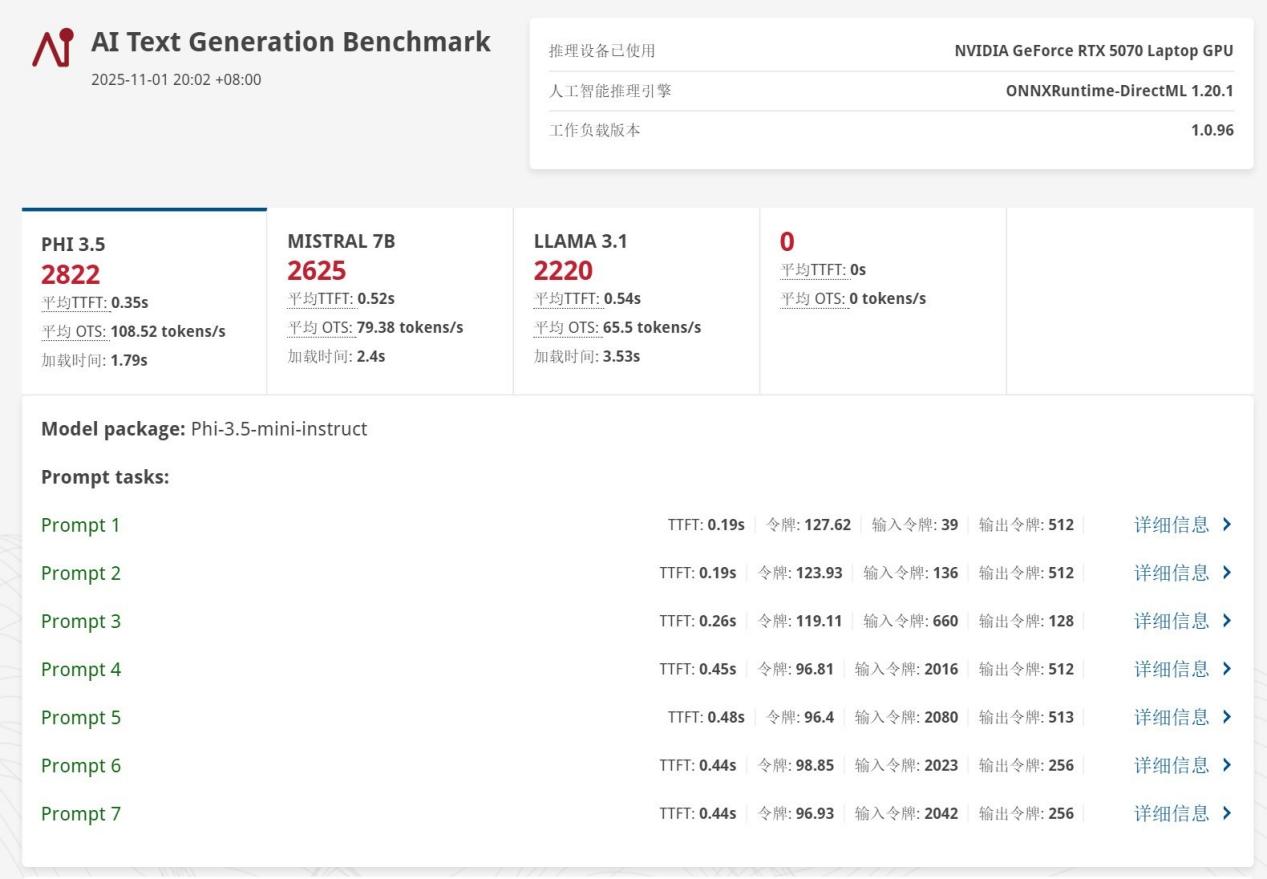
Task: Click the AI benchmark logo icon
Action: 52,47
